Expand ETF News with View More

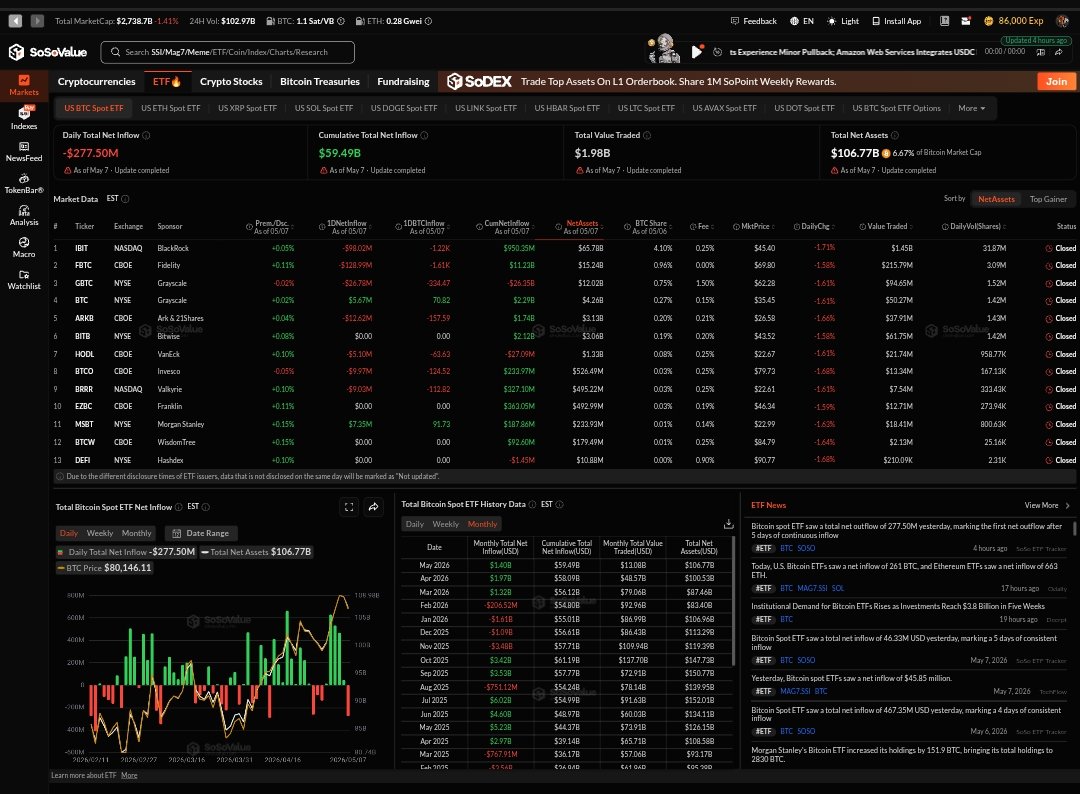[x=1046, y=505]
